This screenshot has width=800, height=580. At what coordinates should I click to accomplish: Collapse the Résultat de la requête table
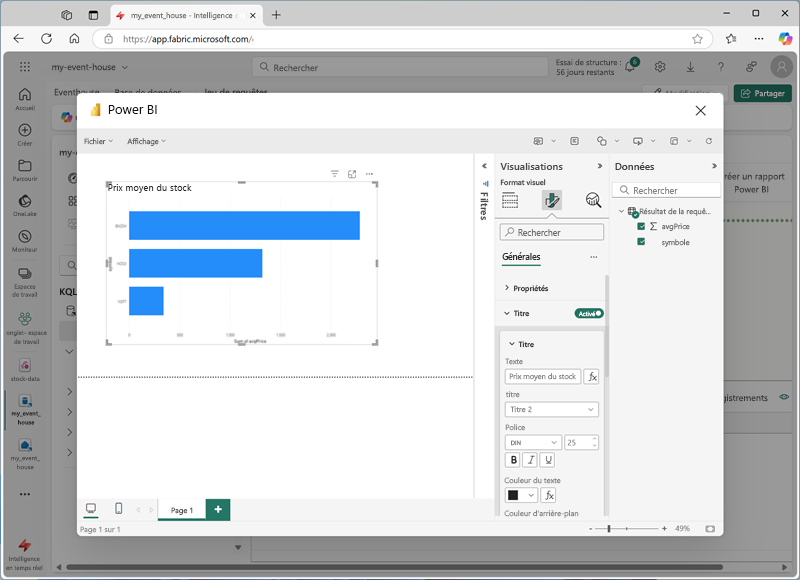[x=621, y=211]
